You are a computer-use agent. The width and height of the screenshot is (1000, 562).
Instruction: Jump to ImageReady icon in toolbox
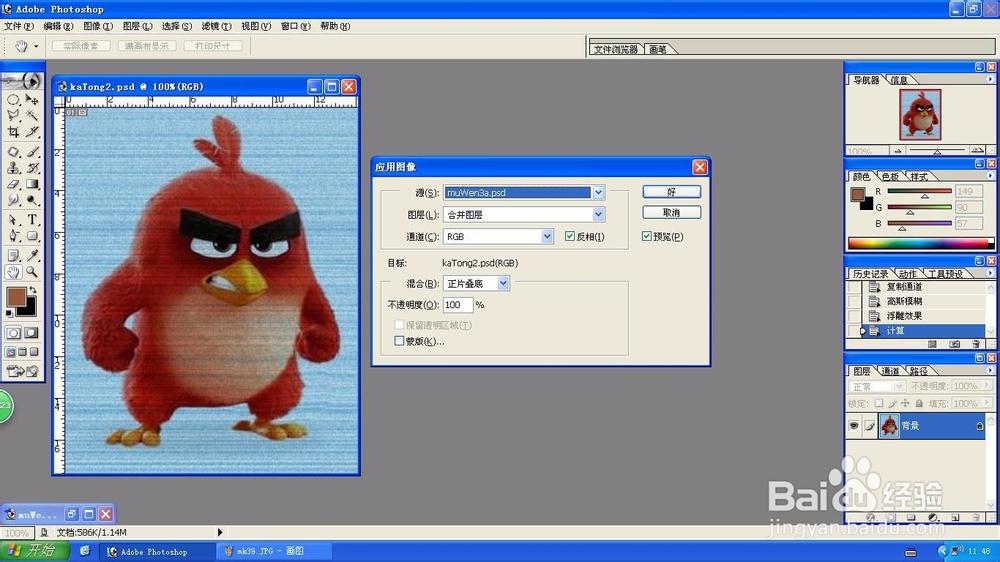tap(22, 371)
